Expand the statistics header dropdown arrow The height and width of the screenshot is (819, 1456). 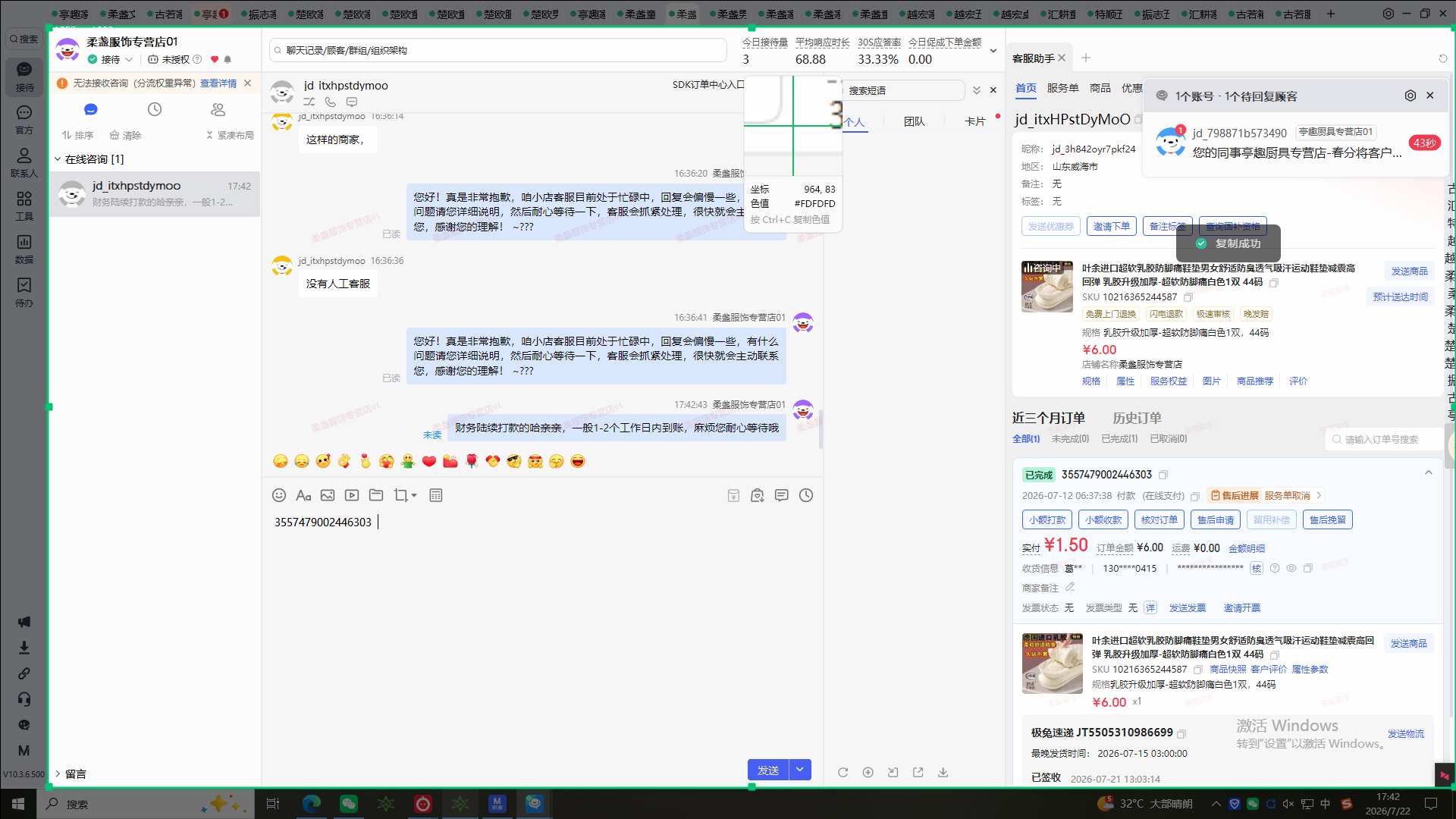993,51
